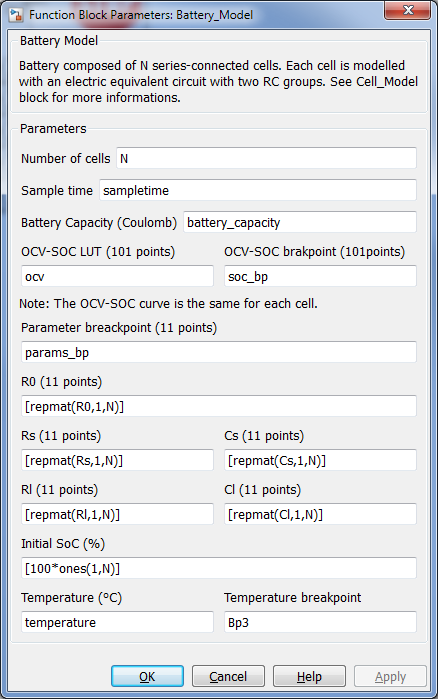The image size is (438, 699).
Task: Select the Battery Capacity (Coulomb) field
Action: click(300, 222)
